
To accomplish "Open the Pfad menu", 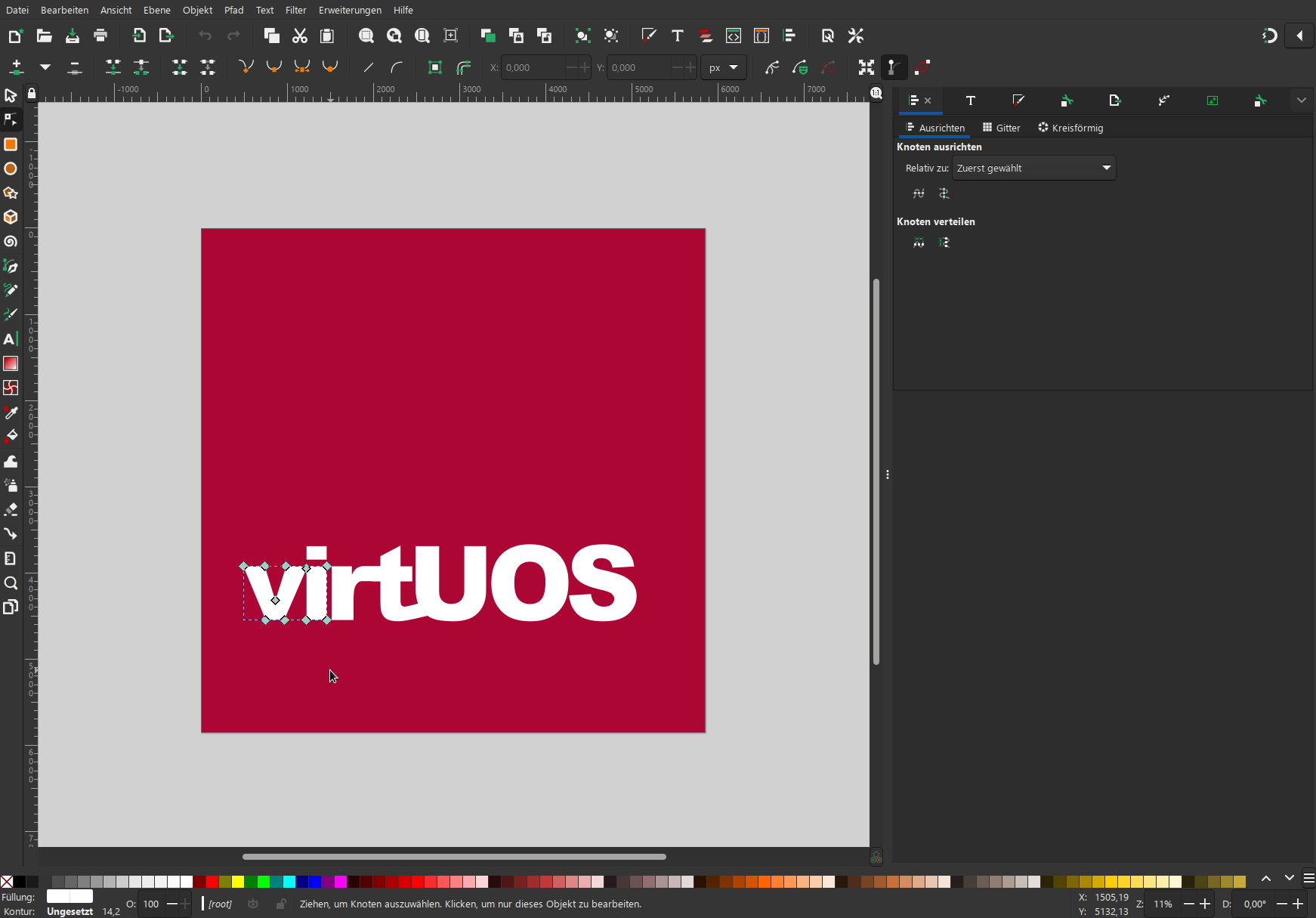I will tap(234, 10).
